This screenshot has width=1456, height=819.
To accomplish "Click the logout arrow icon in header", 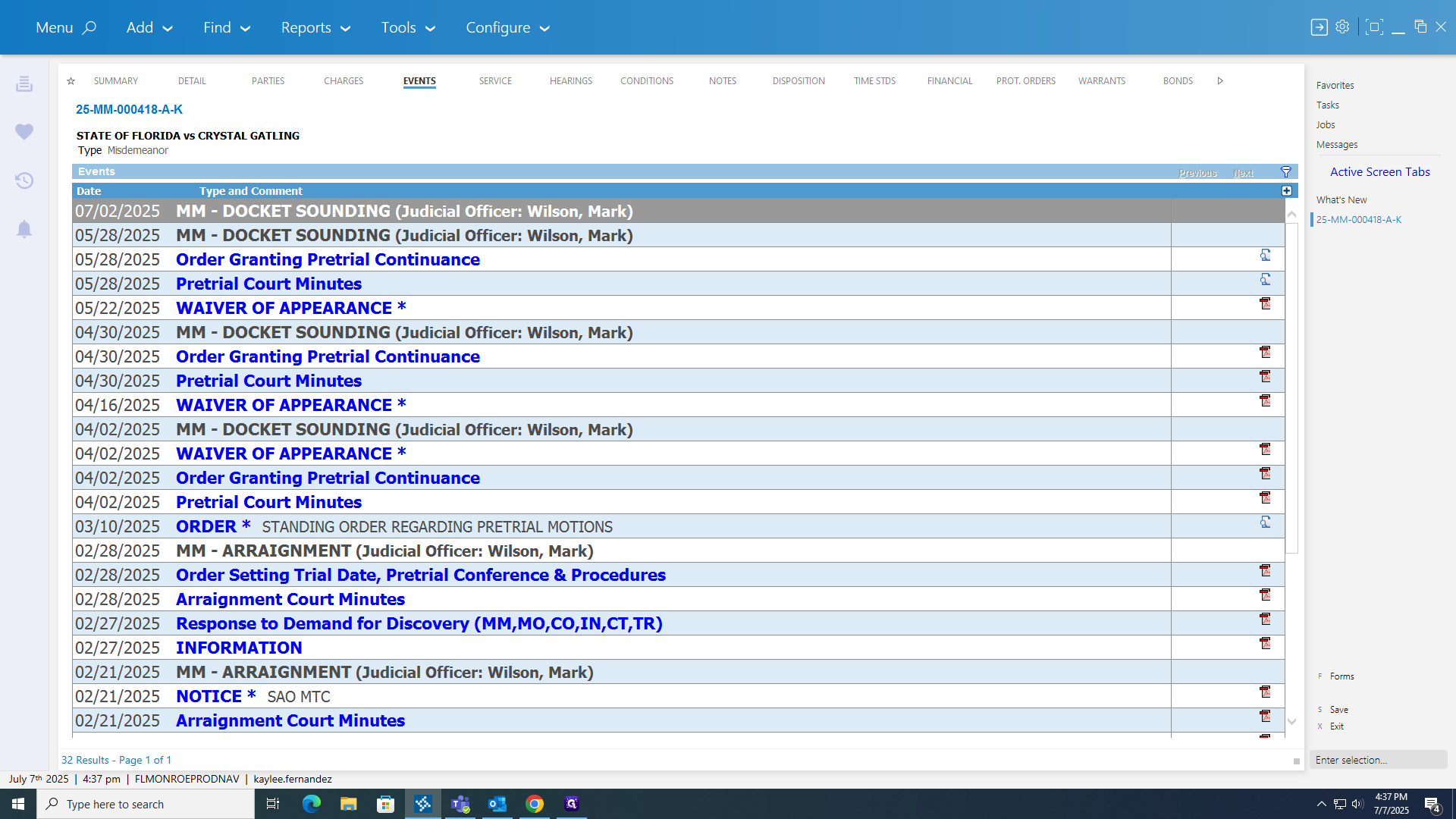I will point(1319,27).
